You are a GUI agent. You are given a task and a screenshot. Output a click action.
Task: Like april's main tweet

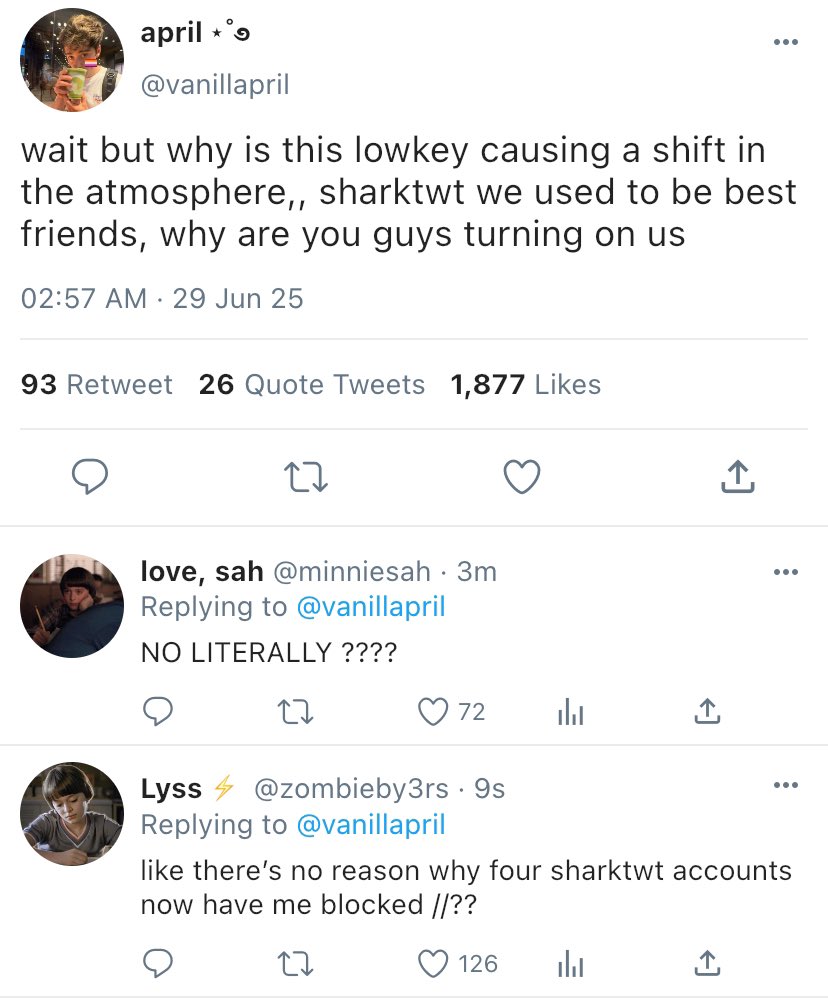click(521, 478)
